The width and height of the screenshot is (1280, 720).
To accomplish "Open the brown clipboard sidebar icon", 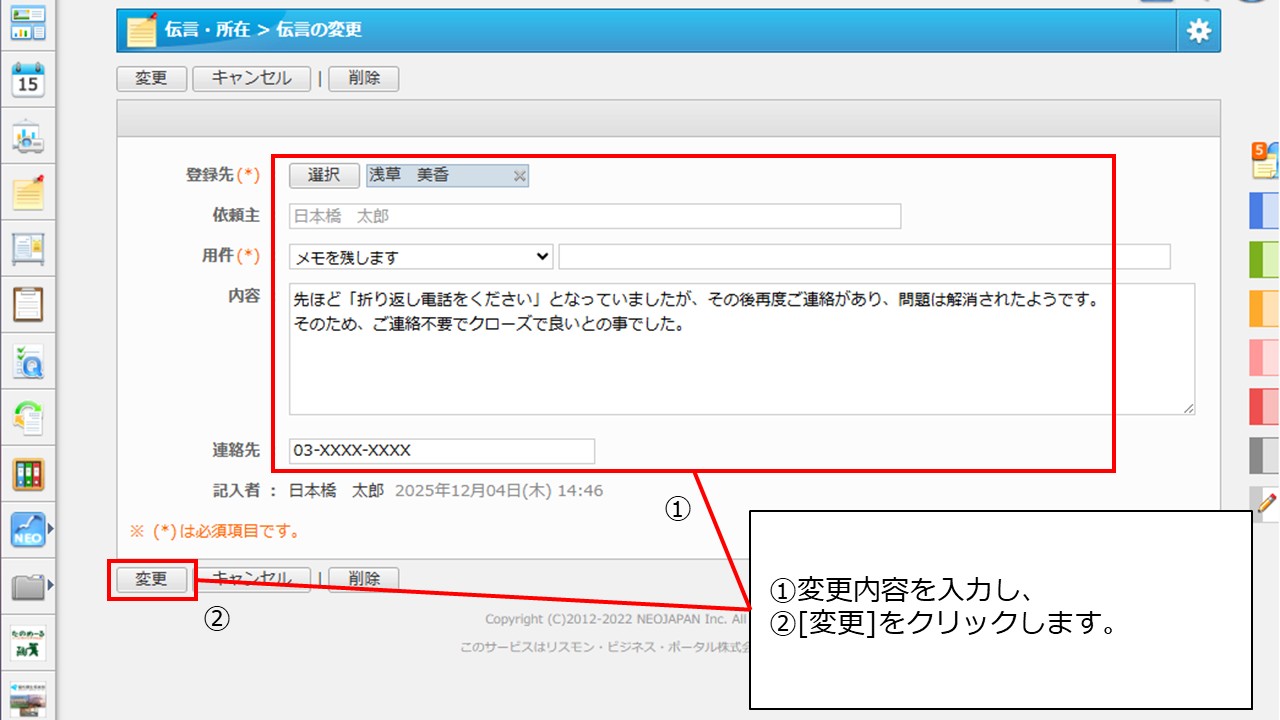I will [x=28, y=304].
